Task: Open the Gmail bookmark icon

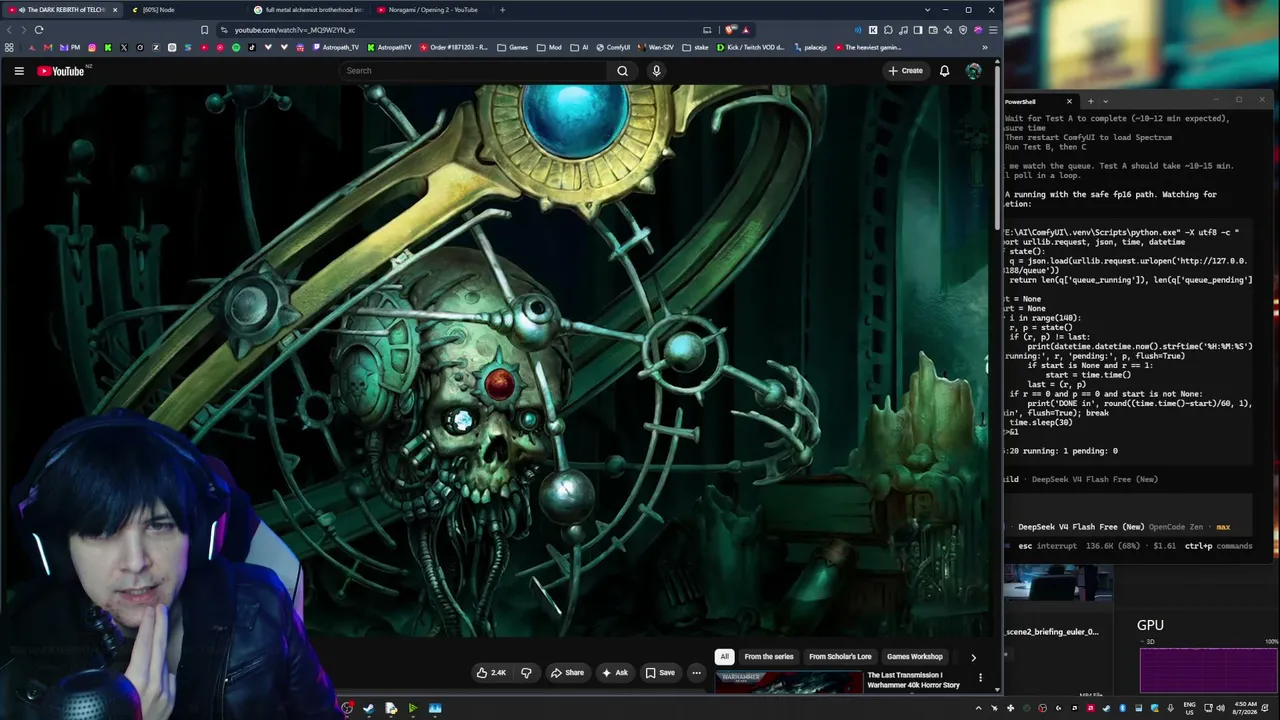Action: click(x=48, y=48)
